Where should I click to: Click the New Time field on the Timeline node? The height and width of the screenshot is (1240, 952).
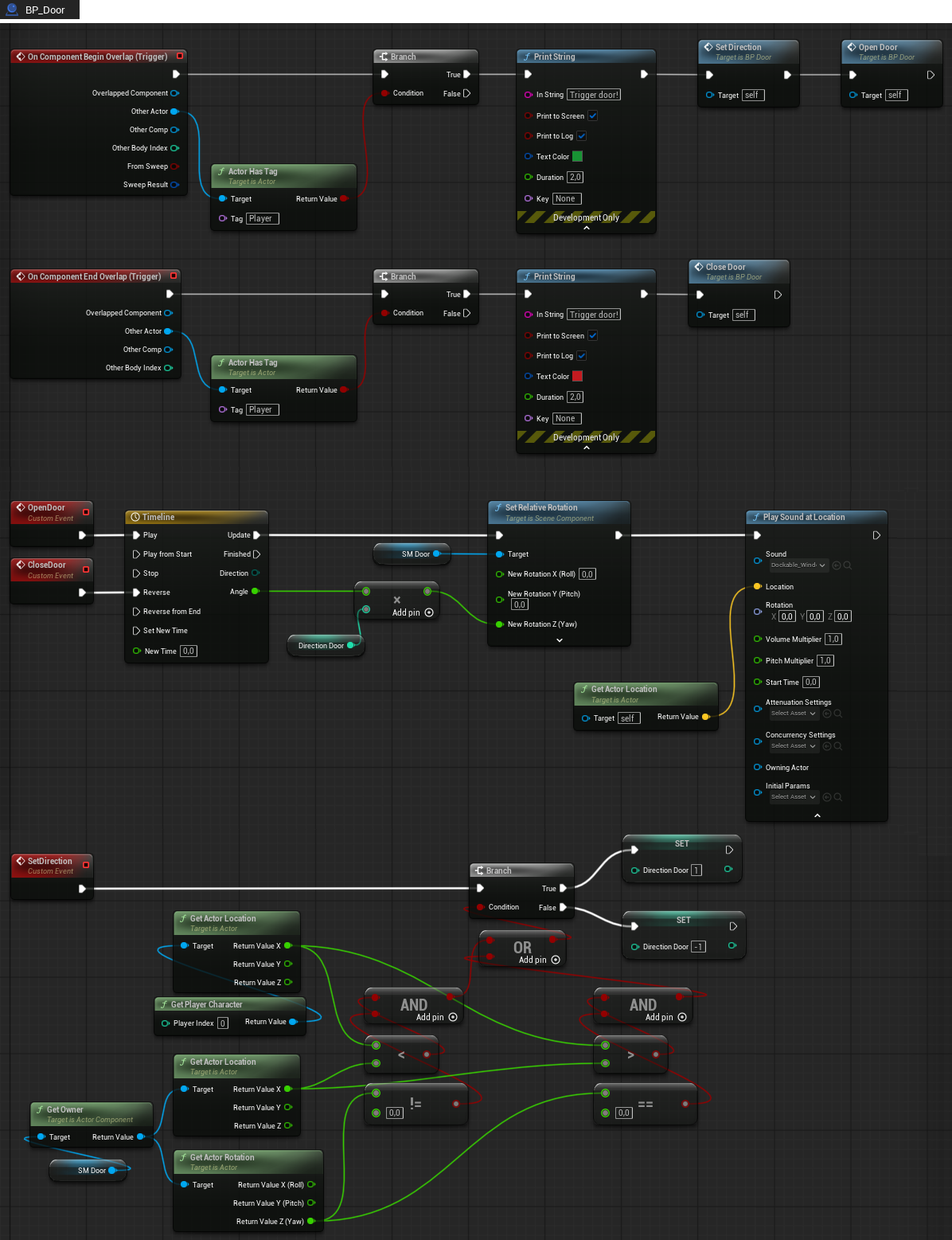coord(189,651)
